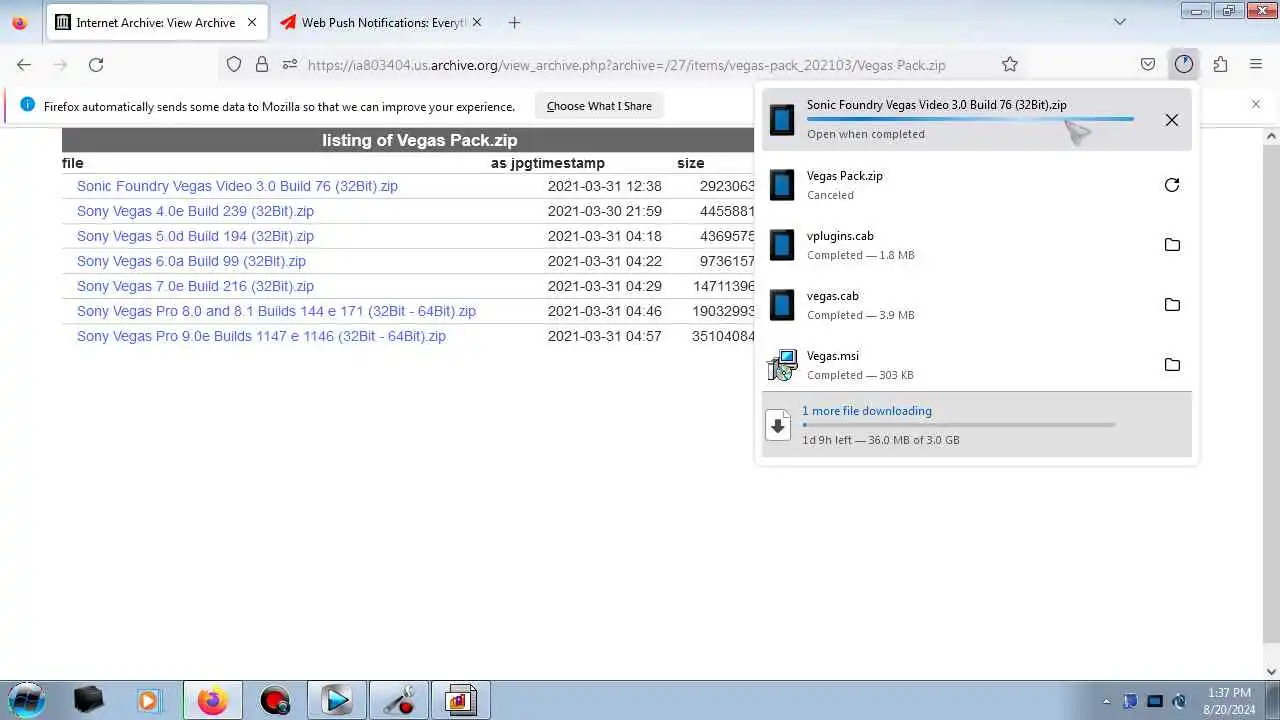Click the address bar URL field
The width and height of the screenshot is (1280, 720).
pos(626,65)
